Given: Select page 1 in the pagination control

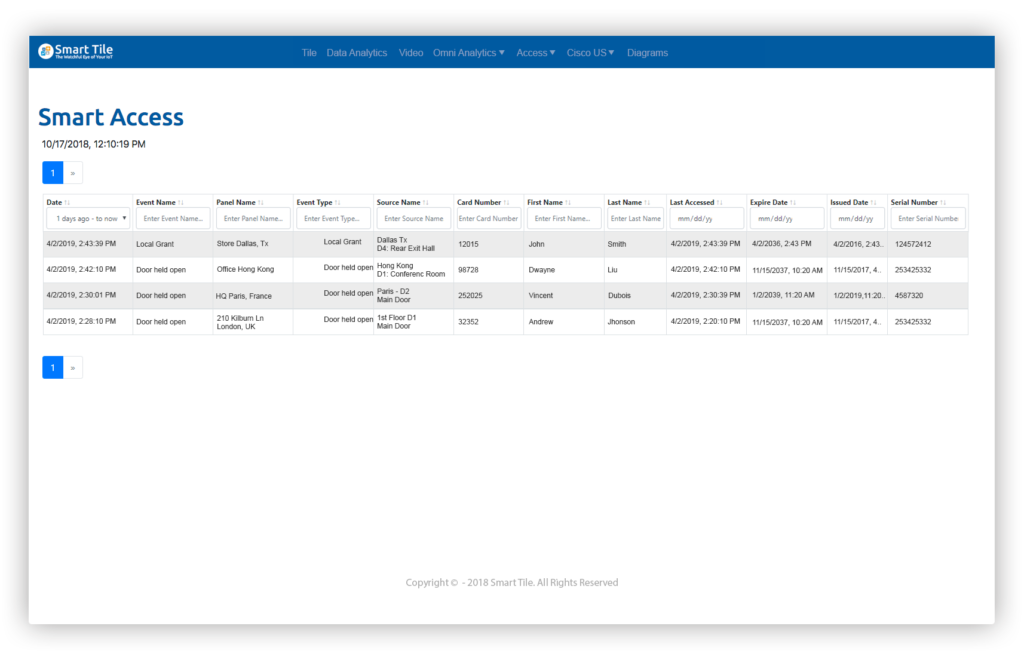Looking at the screenshot, I should pyautogui.click(x=52, y=172).
